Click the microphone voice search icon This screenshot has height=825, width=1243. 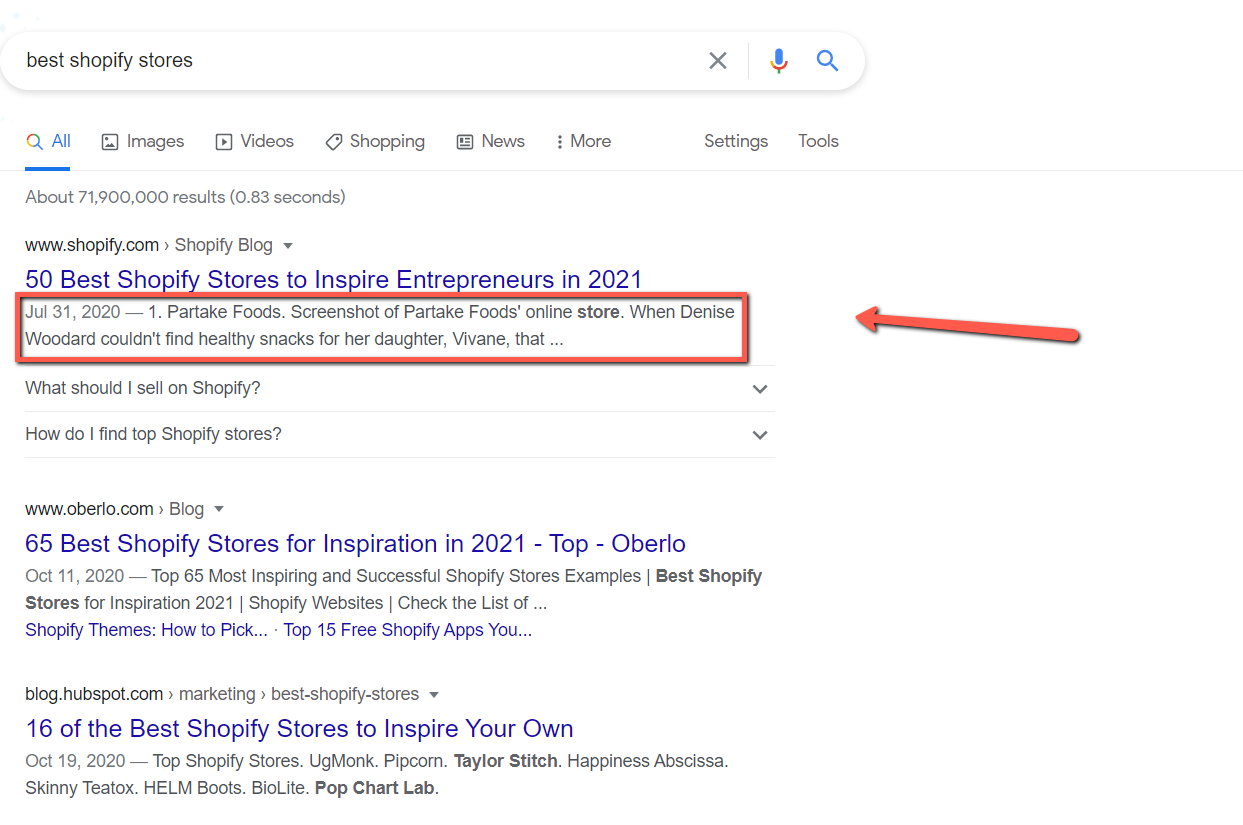click(x=778, y=61)
